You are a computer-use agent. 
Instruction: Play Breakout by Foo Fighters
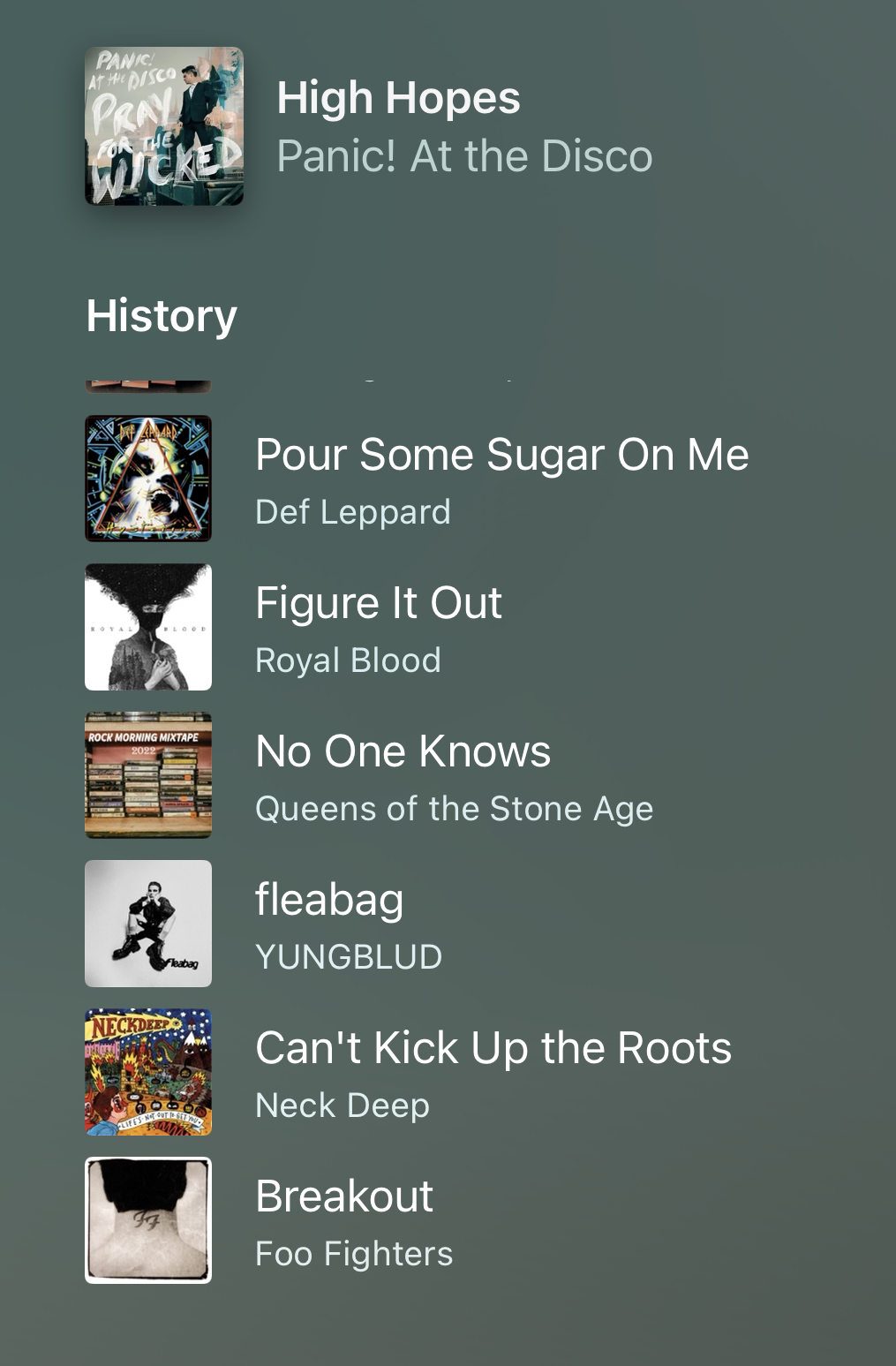point(344,1196)
